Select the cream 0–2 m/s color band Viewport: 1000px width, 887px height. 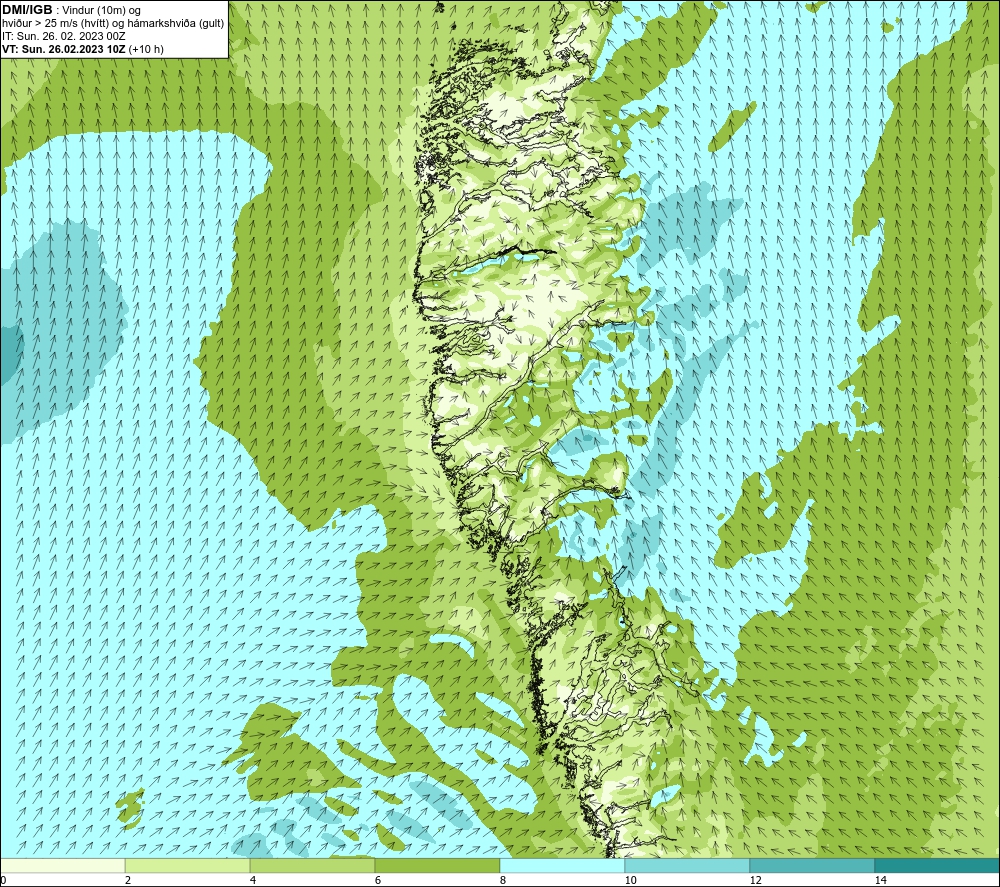pyautogui.click(x=62, y=865)
